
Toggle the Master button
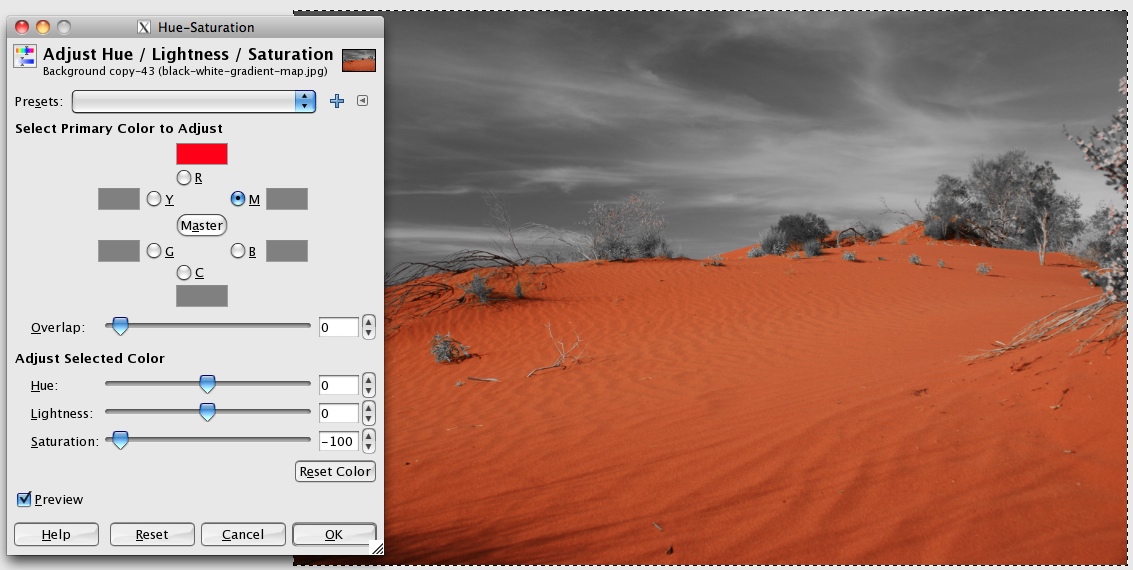tap(202, 225)
